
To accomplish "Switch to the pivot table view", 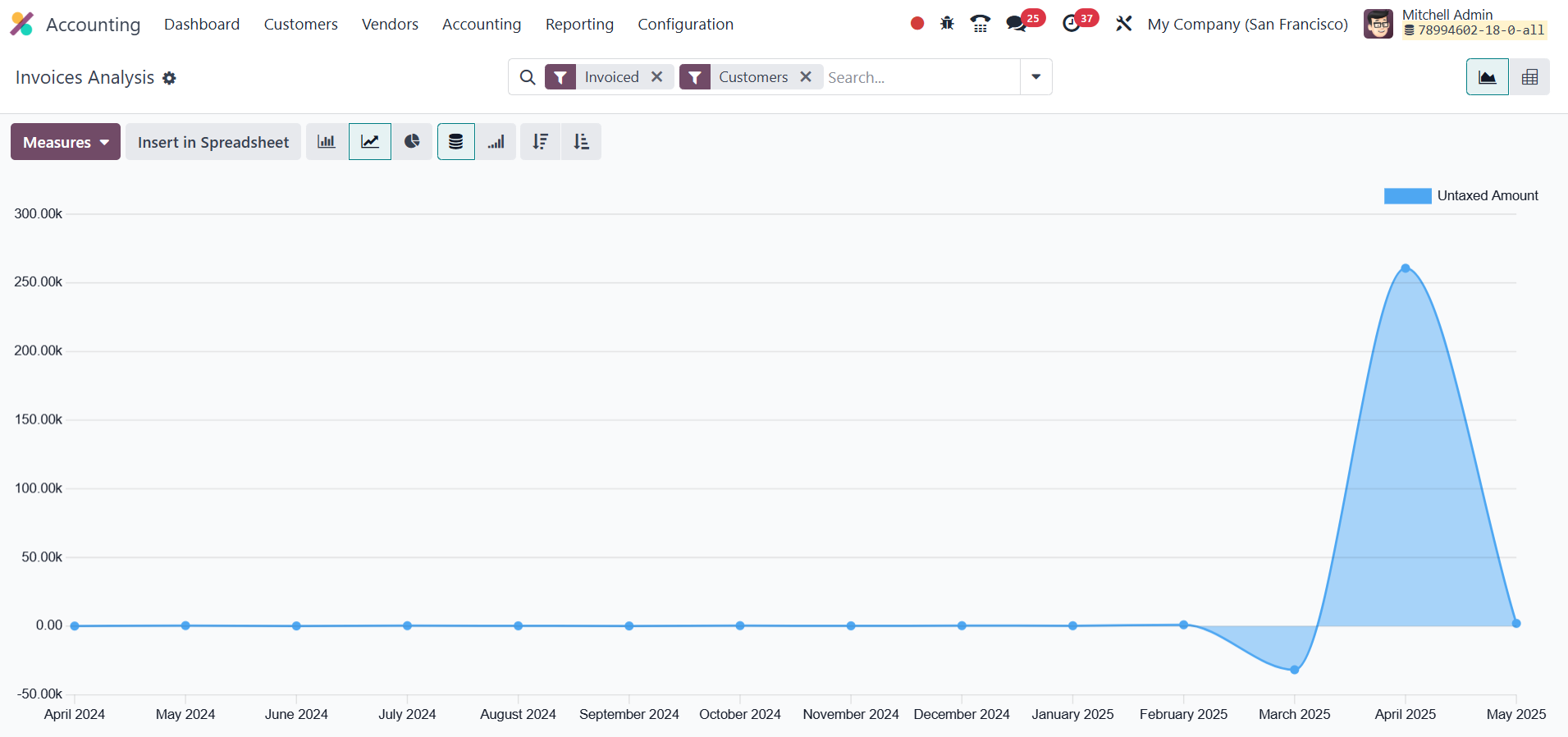I will point(1529,77).
